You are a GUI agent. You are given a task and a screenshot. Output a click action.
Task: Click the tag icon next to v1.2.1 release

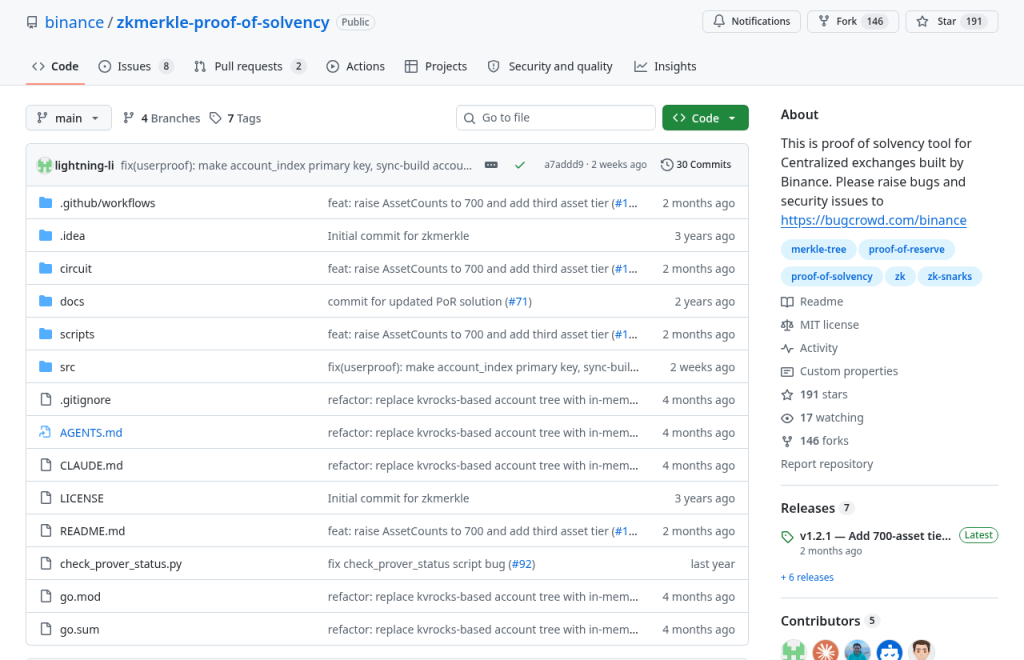[788, 537]
